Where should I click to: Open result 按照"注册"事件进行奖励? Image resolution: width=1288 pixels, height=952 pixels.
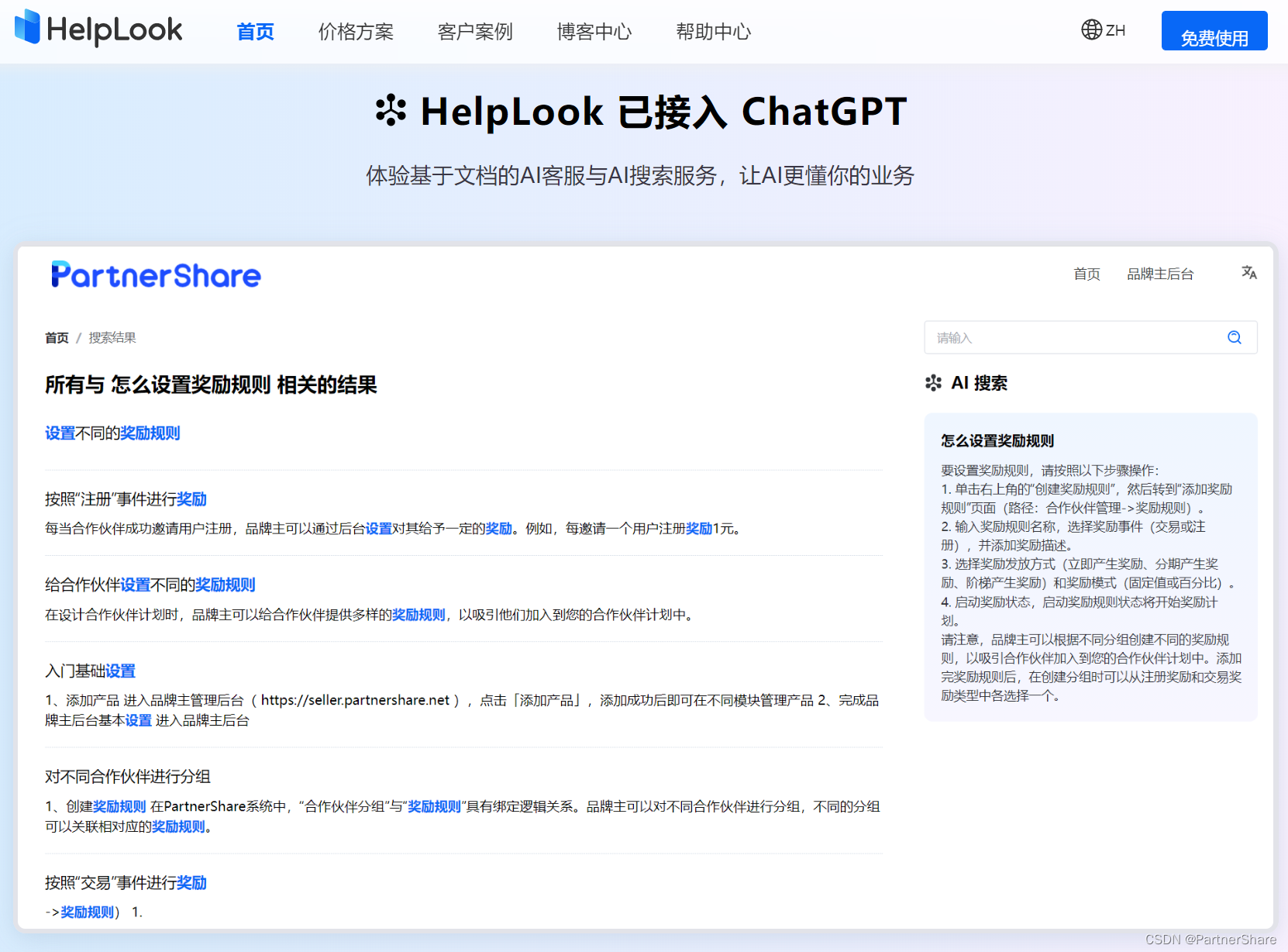click(126, 499)
